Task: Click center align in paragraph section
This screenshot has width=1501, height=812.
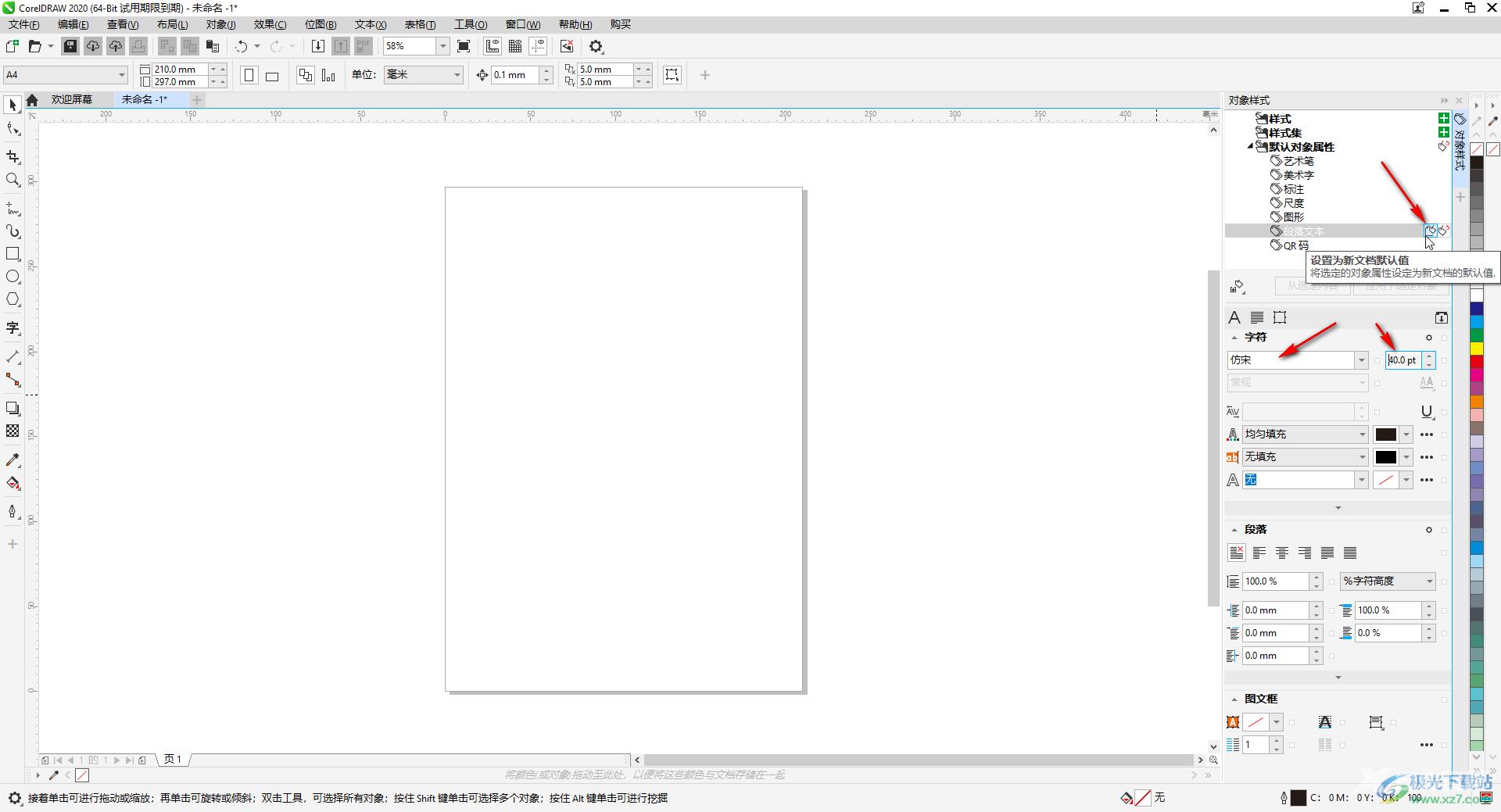Action: pos(1282,553)
